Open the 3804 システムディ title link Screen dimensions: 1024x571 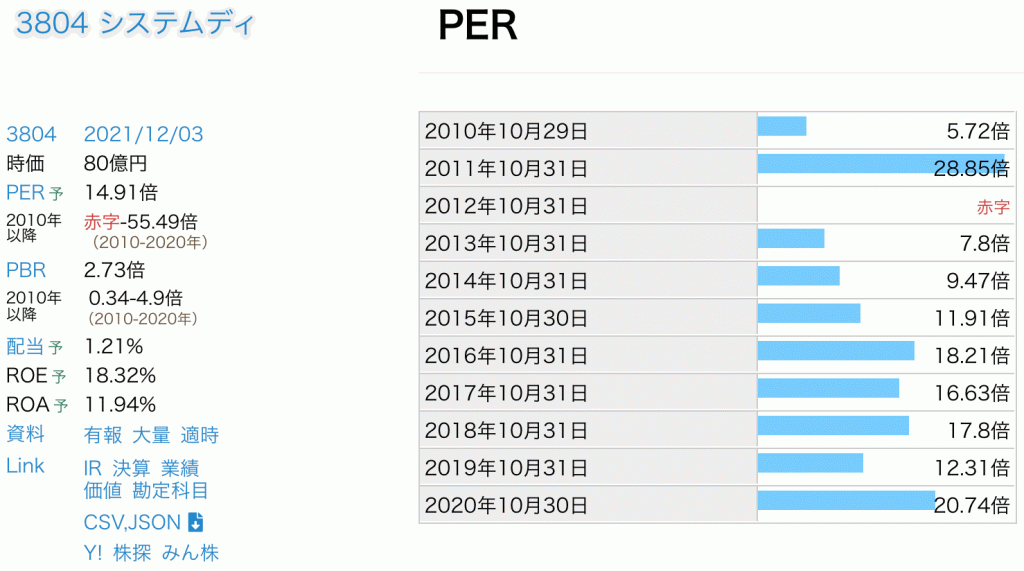tap(135, 25)
